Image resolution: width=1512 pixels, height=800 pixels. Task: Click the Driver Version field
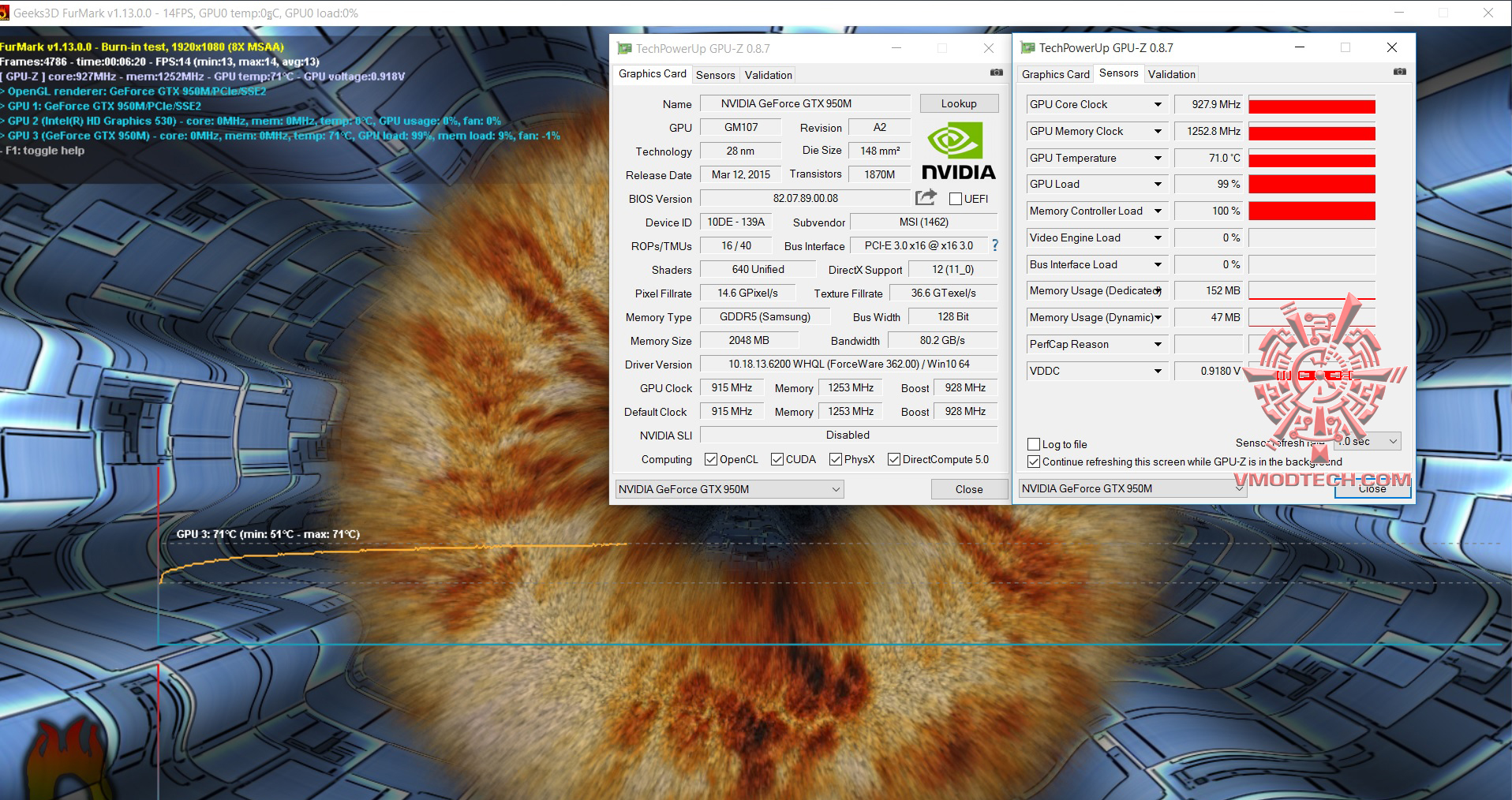[849, 364]
